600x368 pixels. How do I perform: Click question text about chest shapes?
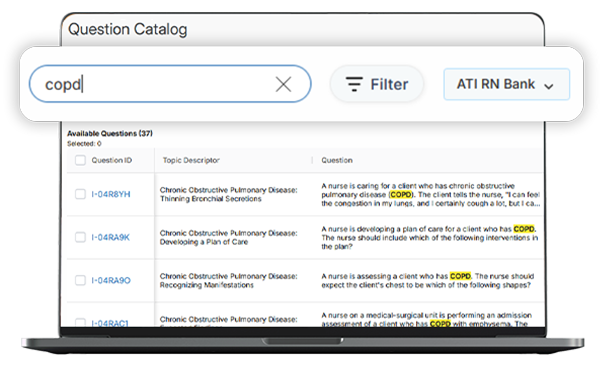tap(427, 281)
